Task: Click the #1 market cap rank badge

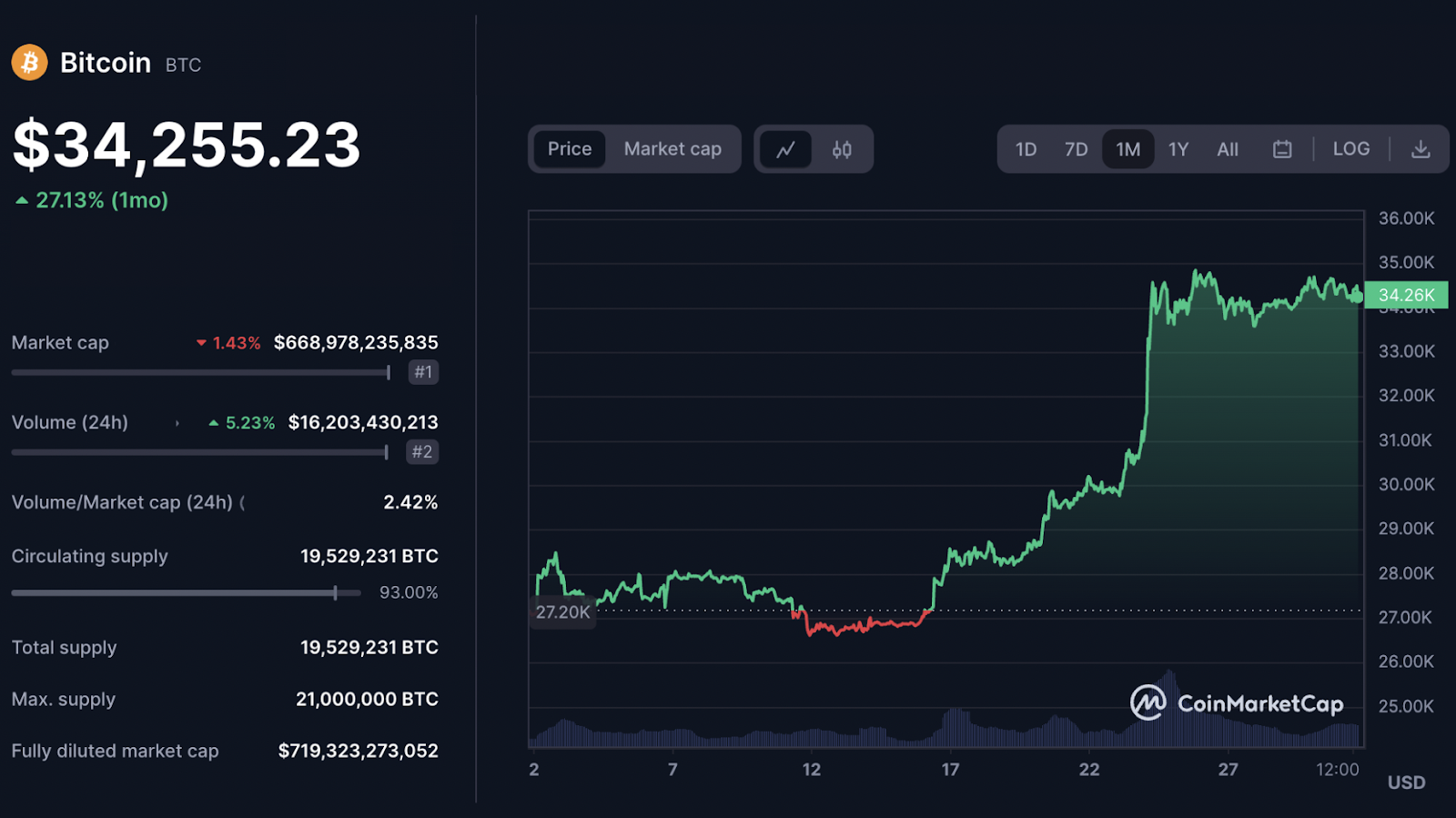Action: pos(423,372)
